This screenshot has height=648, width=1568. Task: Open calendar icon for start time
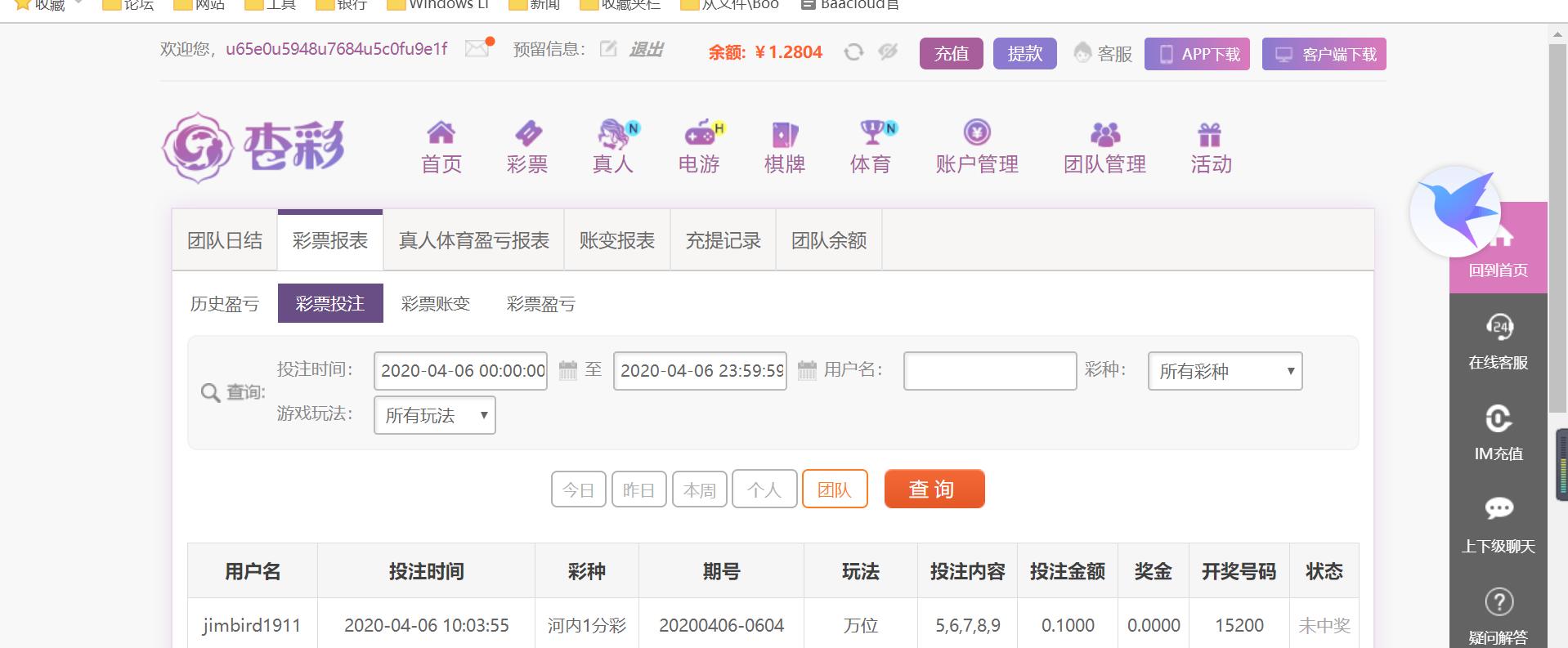(568, 370)
